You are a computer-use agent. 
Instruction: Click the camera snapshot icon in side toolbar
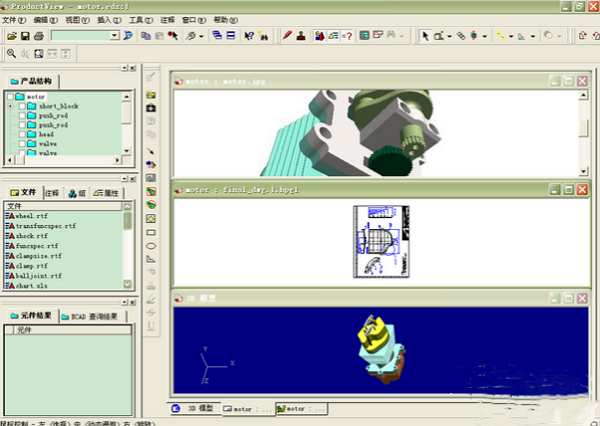[x=151, y=107]
